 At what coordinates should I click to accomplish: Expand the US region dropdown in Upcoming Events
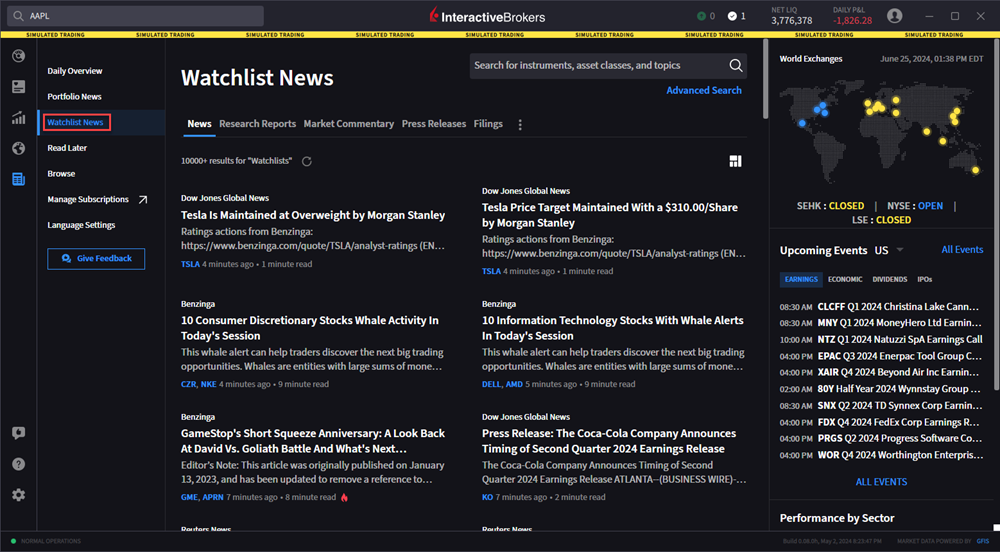pos(900,250)
